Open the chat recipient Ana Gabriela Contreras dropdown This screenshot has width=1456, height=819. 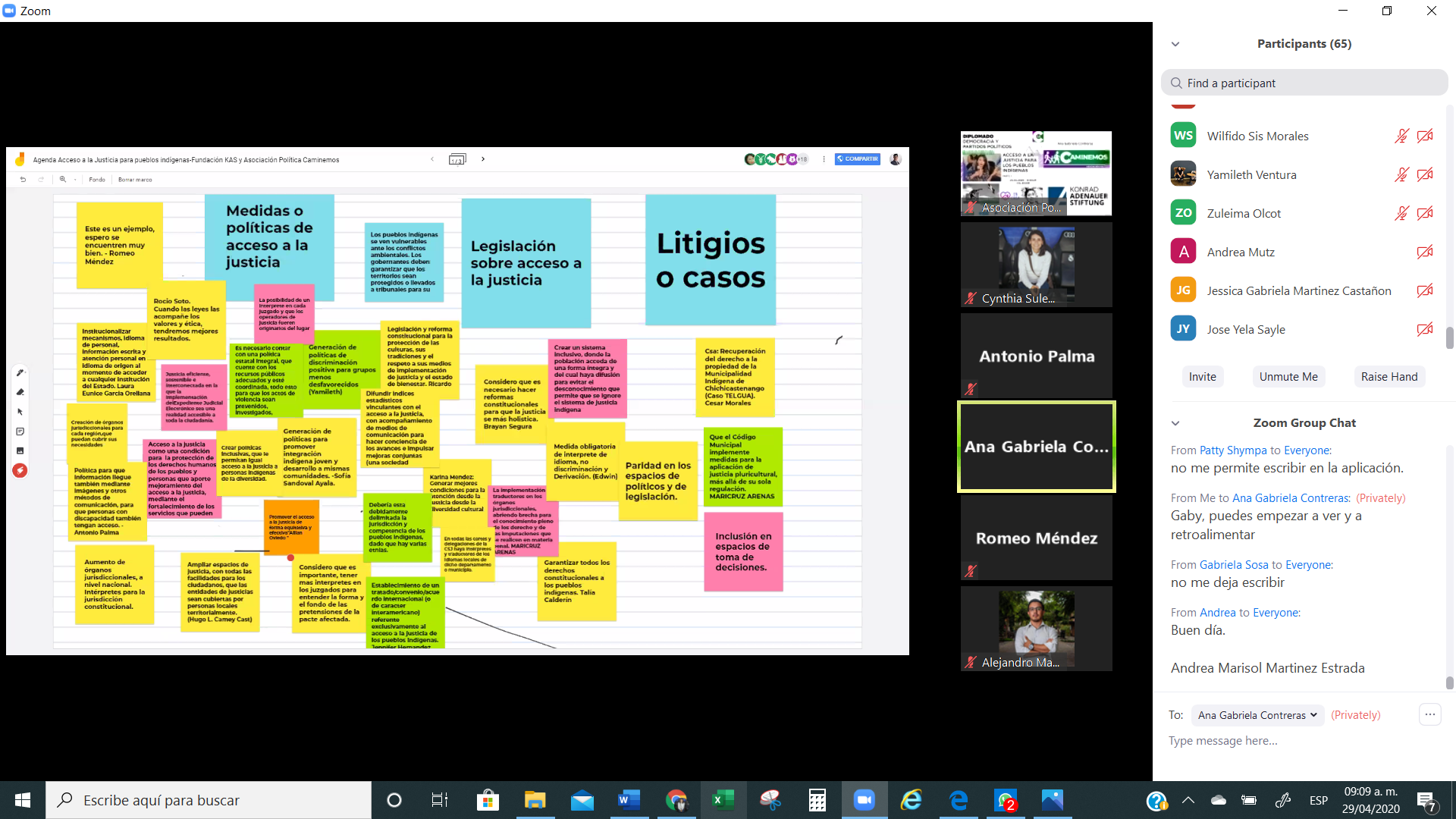(1257, 715)
